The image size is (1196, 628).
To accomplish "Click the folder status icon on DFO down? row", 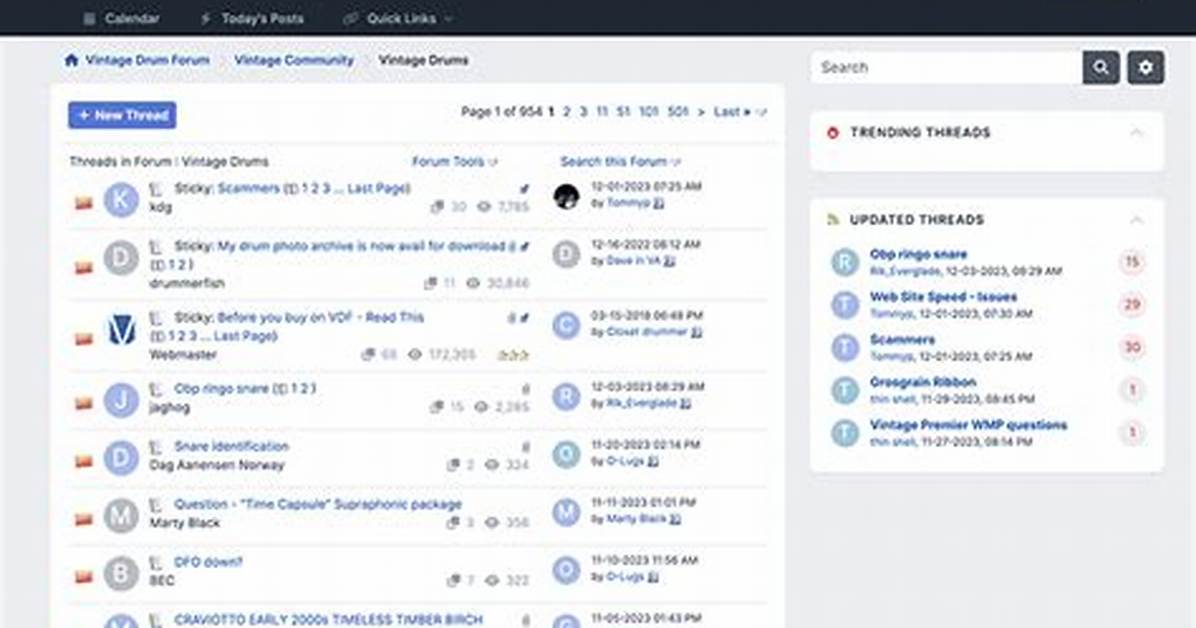I will tap(83, 577).
